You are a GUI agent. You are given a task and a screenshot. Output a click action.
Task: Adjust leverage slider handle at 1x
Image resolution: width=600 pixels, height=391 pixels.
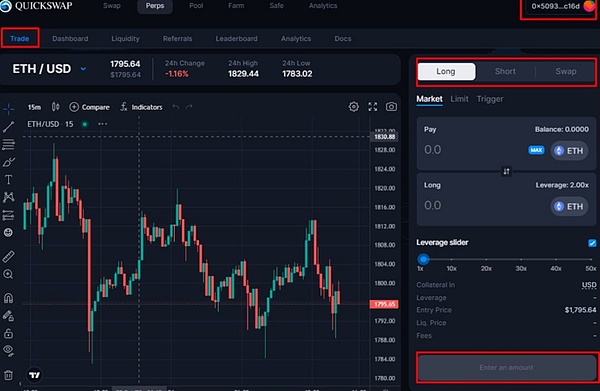pyautogui.click(x=423, y=259)
